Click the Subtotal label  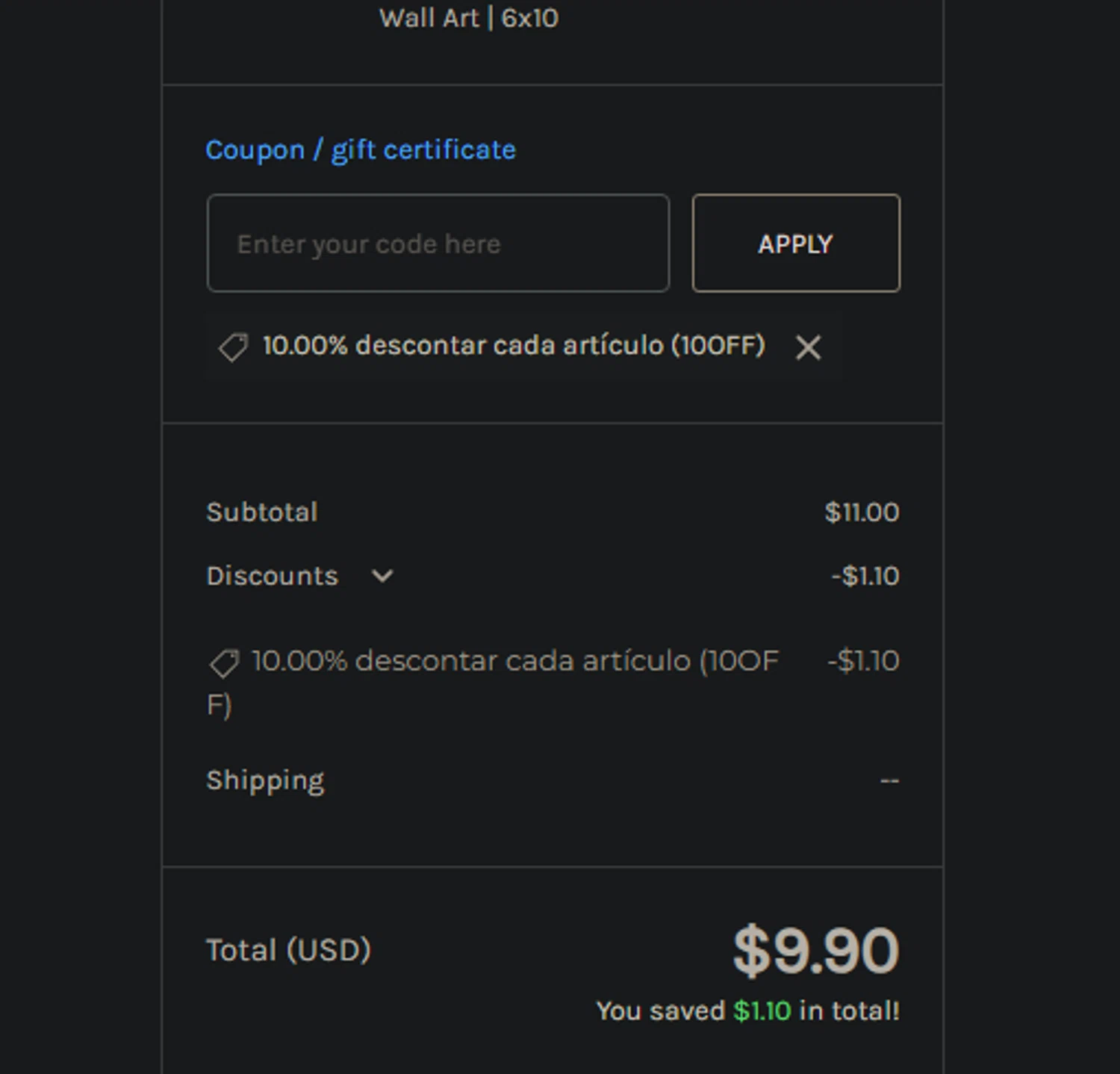coord(262,512)
